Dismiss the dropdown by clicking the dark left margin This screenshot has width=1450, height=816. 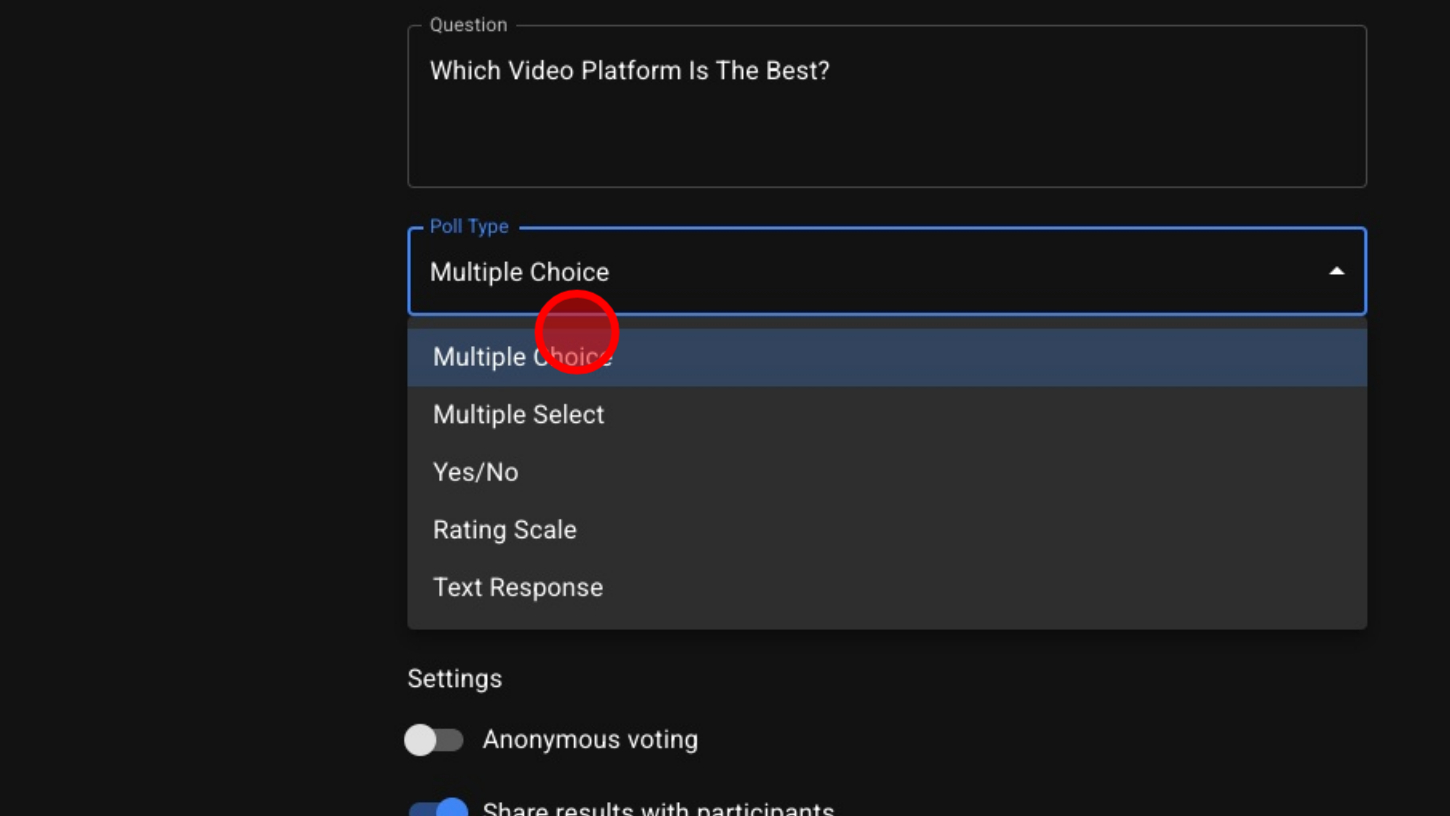pyautogui.click(x=200, y=400)
